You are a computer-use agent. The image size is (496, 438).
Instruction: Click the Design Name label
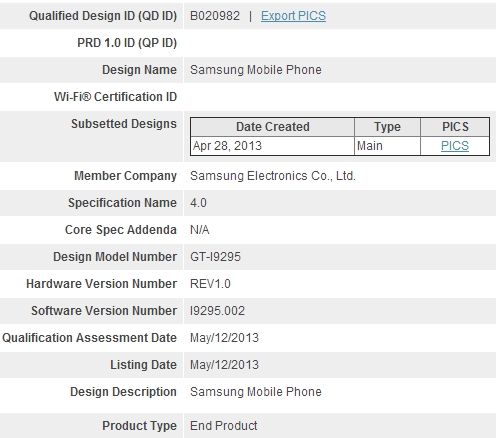tap(139, 70)
